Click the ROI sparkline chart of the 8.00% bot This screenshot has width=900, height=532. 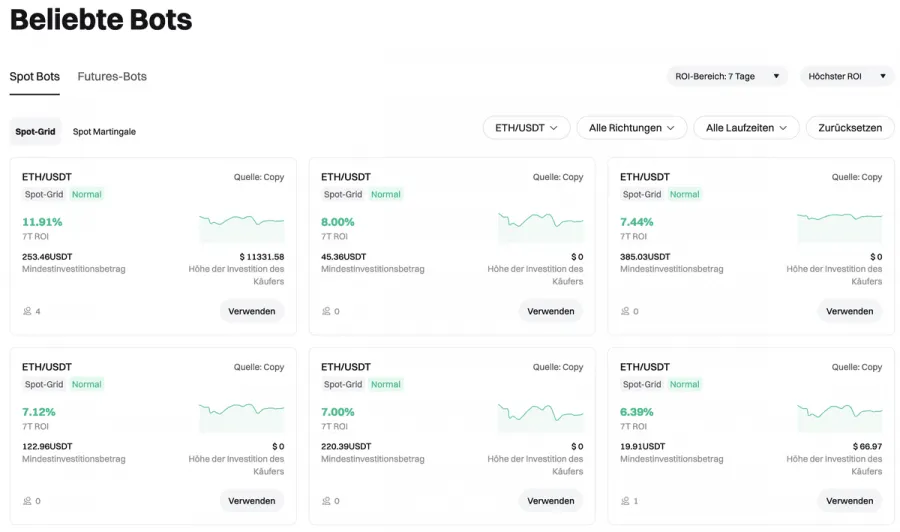tap(541, 228)
